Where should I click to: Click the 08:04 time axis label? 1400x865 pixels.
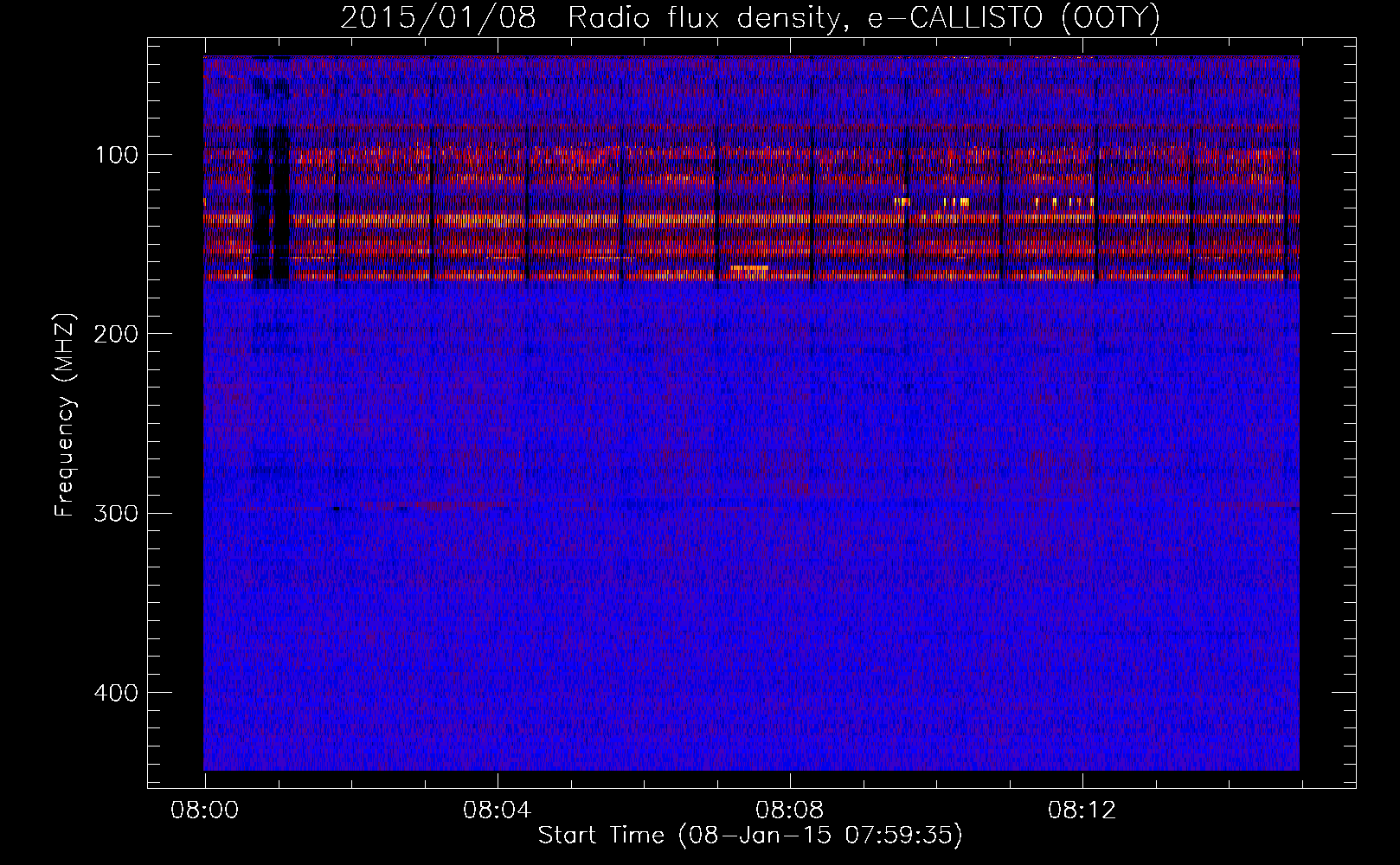(x=498, y=811)
